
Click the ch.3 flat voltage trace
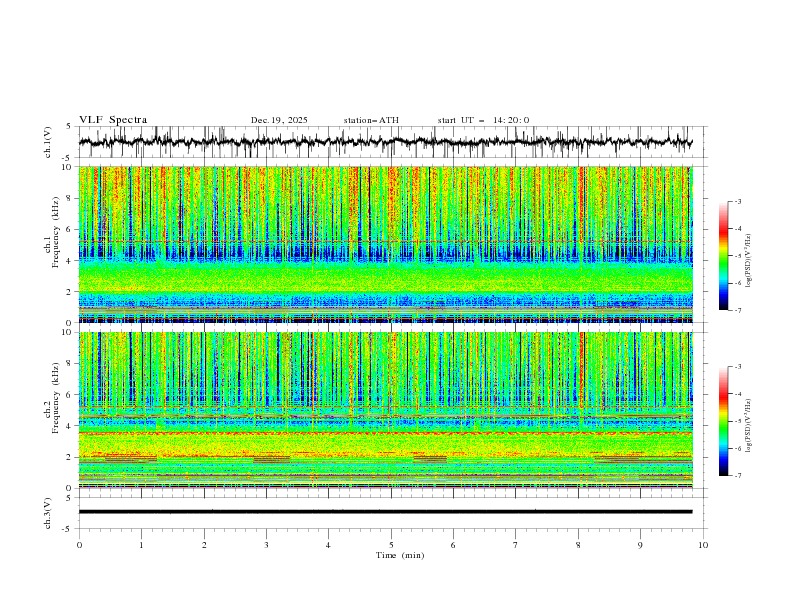click(x=386, y=512)
